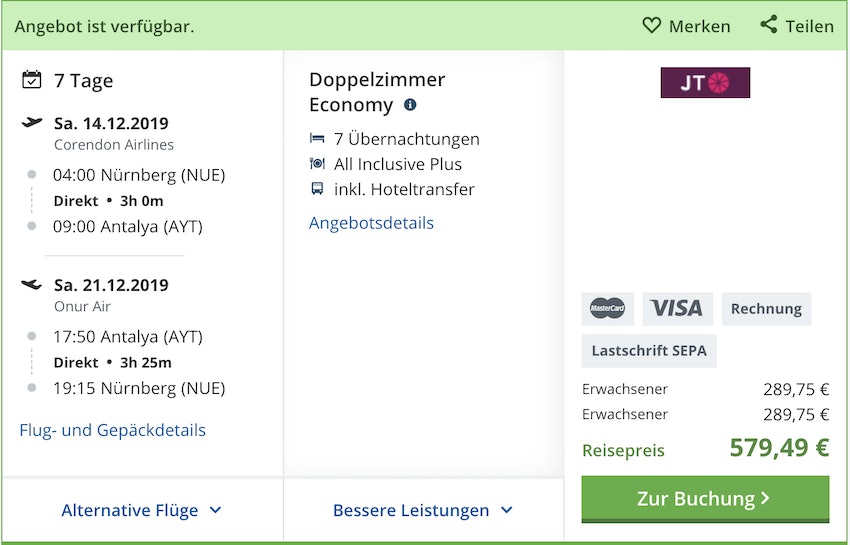The width and height of the screenshot is (850, 545).
Task: Click the landing plane icon for 21.12.2019
Action: pos(32,285)
